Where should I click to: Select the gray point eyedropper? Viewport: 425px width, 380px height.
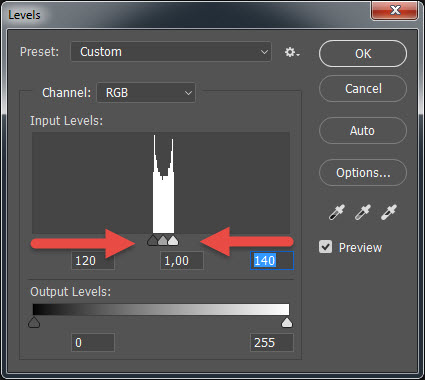click(363, 212)
